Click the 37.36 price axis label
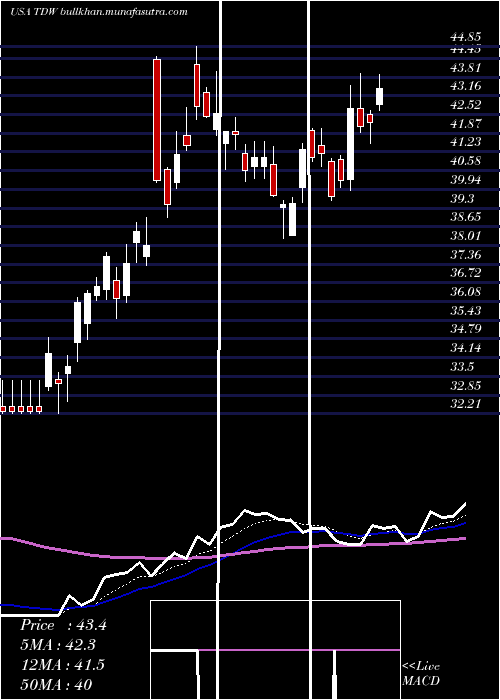 [x=466, y=254]
